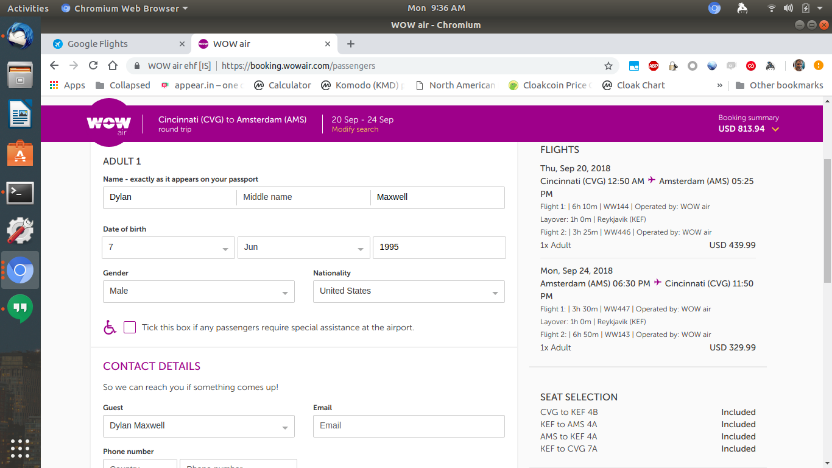The image size is (832, 468).
Task: Click the red ad-blocker extension icon
Action: (654, 66)
